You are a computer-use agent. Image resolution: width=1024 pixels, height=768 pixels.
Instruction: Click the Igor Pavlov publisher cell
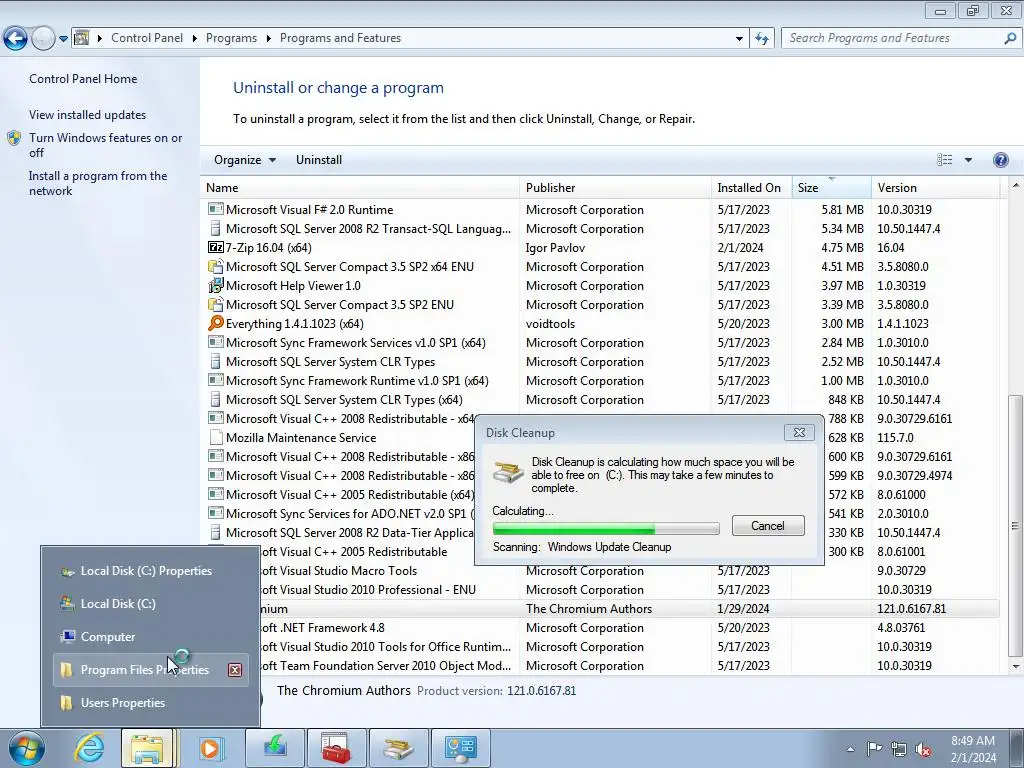[x=555, y=248]
